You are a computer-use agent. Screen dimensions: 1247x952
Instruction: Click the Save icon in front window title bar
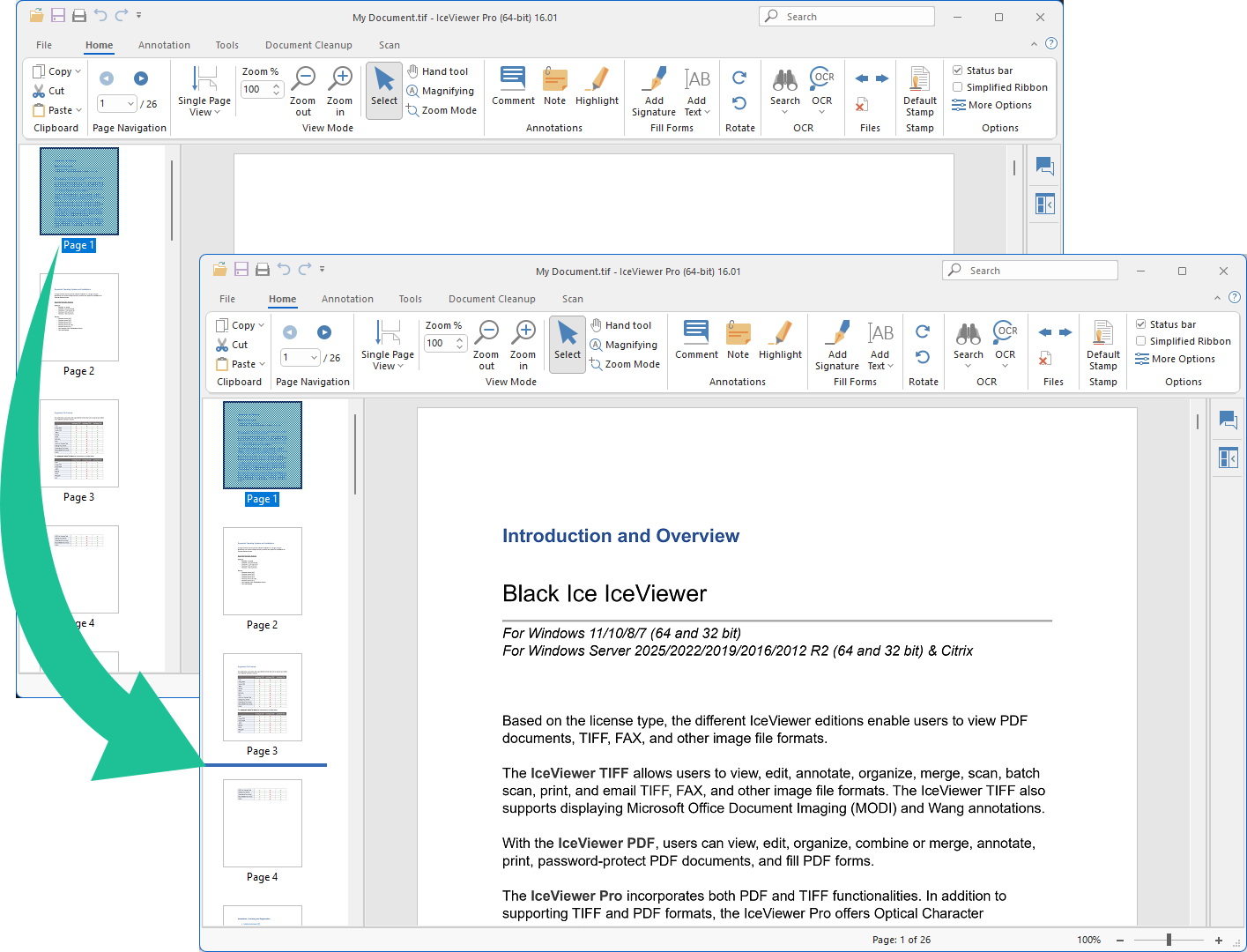point(241,270)
